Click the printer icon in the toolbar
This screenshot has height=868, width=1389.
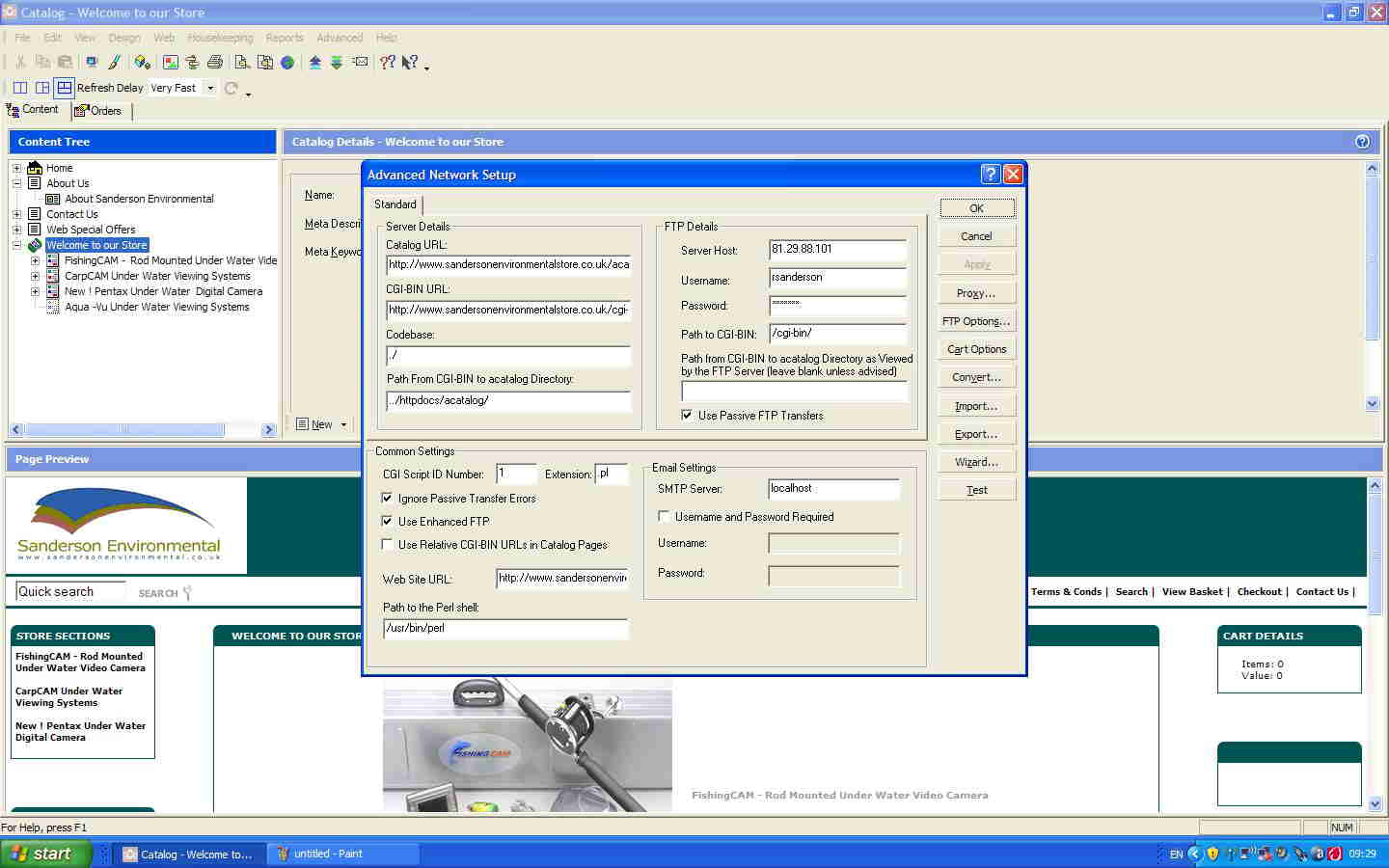pyautogui.click(x=215, y=63)
